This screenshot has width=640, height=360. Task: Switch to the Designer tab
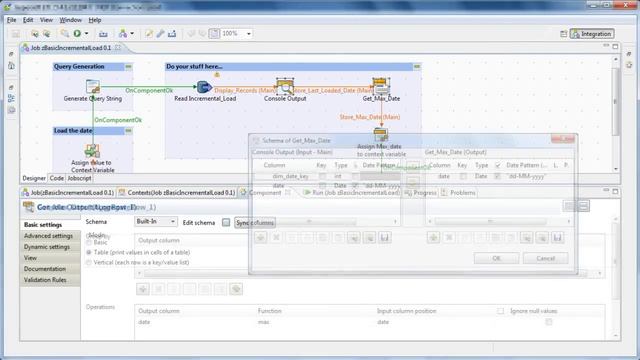(34, 178)
